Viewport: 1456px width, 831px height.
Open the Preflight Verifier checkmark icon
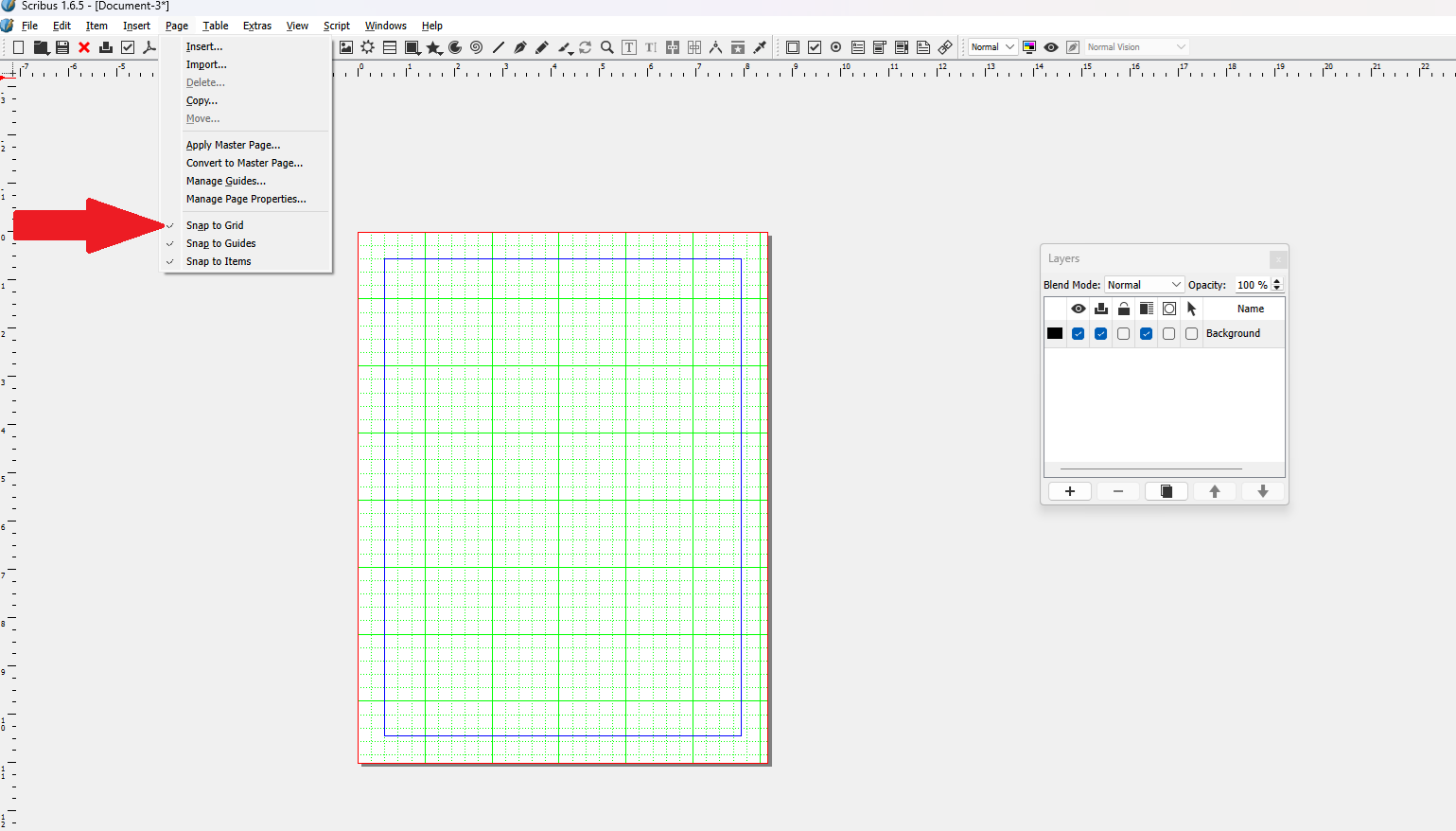tap(128, 47)
